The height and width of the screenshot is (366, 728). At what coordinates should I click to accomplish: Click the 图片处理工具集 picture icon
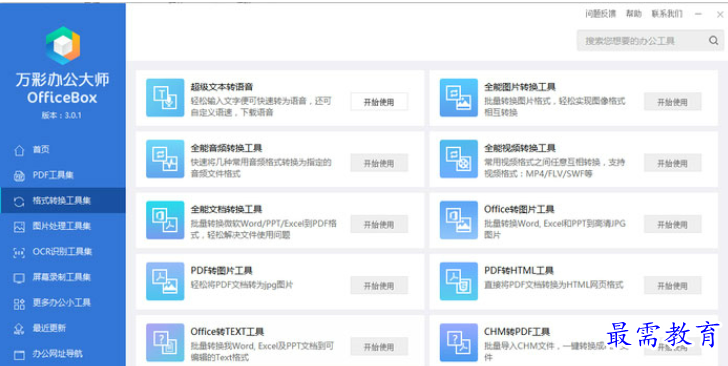click(19, 227)
